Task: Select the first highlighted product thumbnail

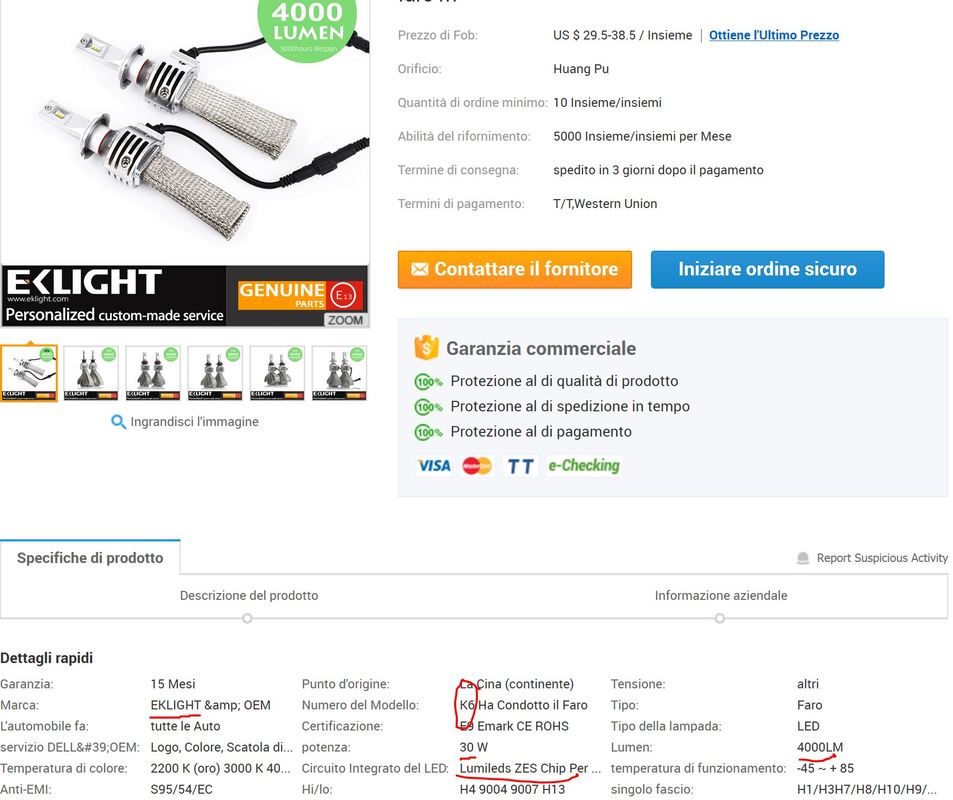Action: (x=29, y=373)
